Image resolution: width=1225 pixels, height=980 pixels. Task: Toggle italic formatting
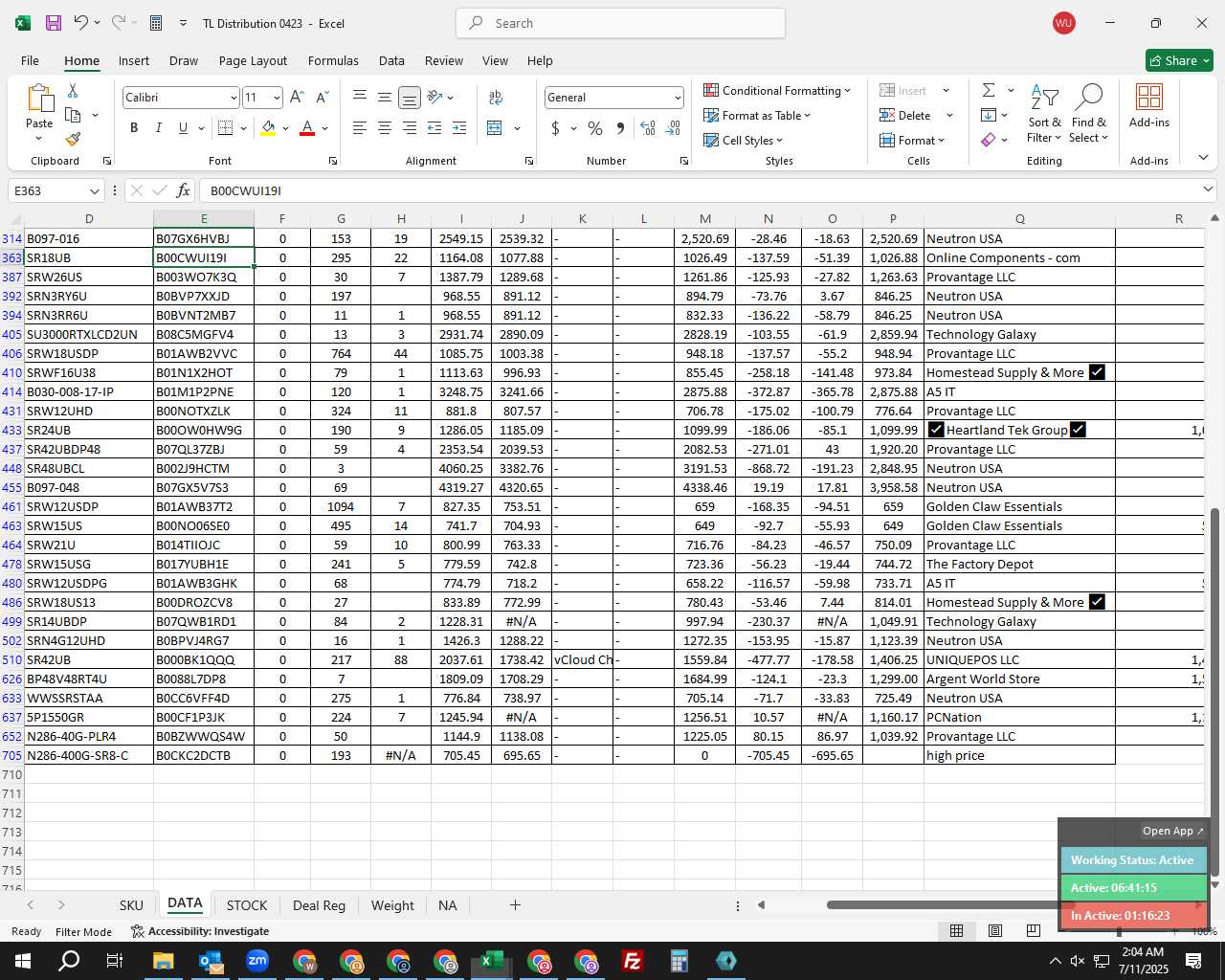[158, 127]
